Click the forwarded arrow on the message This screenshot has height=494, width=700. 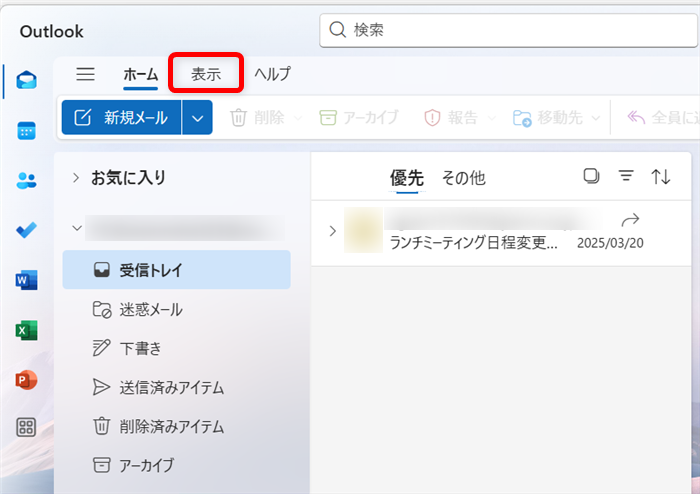[630, 220]
